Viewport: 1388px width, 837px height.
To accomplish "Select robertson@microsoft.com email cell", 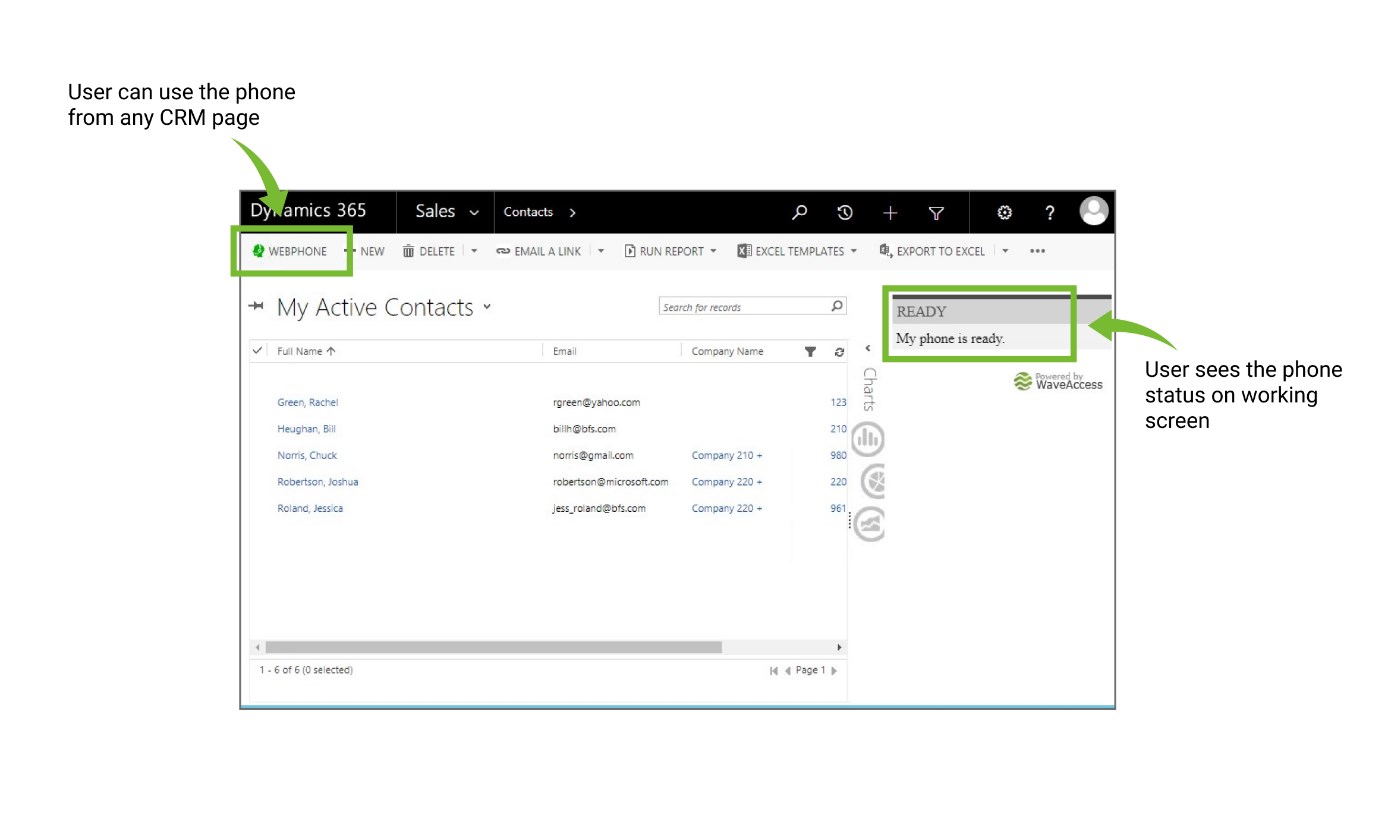I will (x=610, y=482).
